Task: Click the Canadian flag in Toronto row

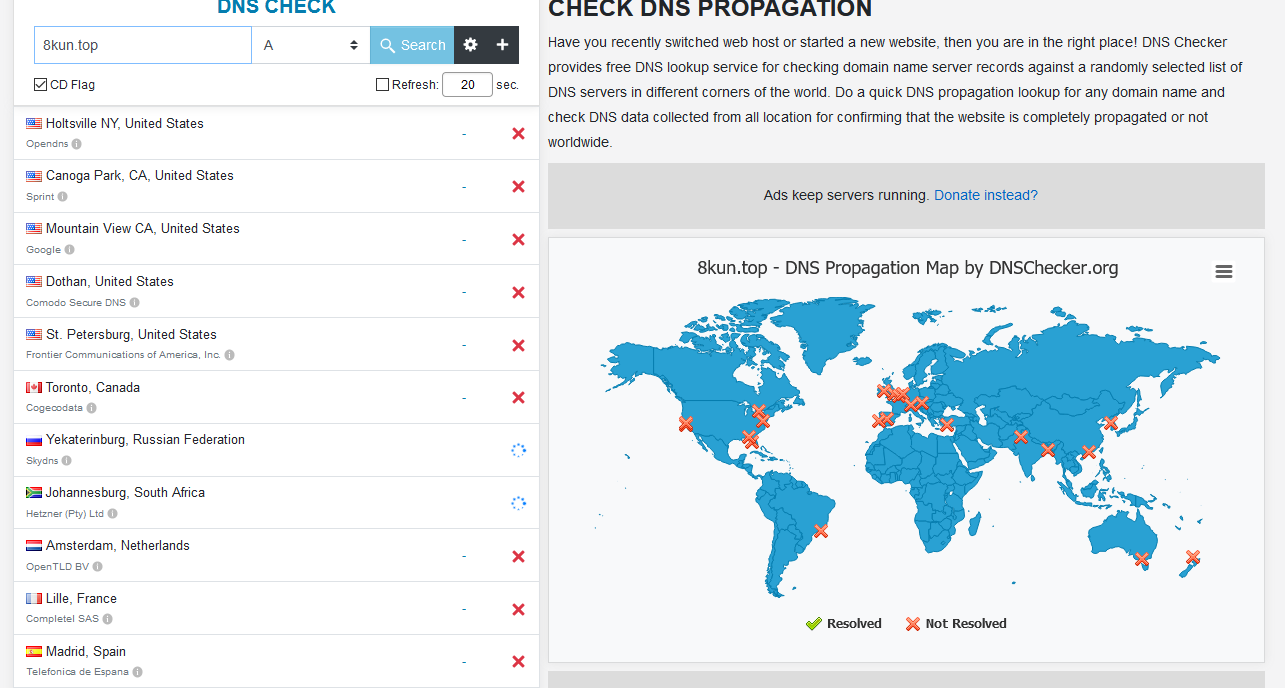Action: (34, 387)
